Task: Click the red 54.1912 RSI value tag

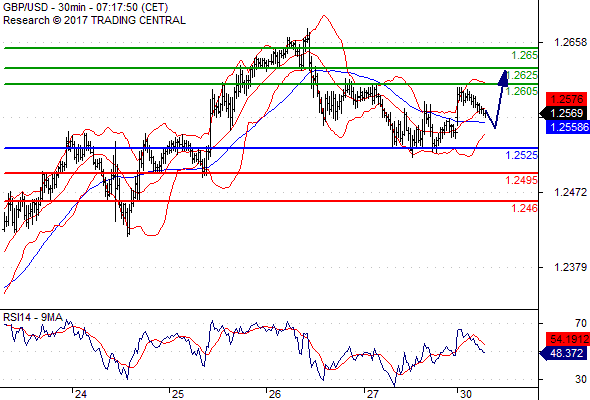Action: pos(567,339)
